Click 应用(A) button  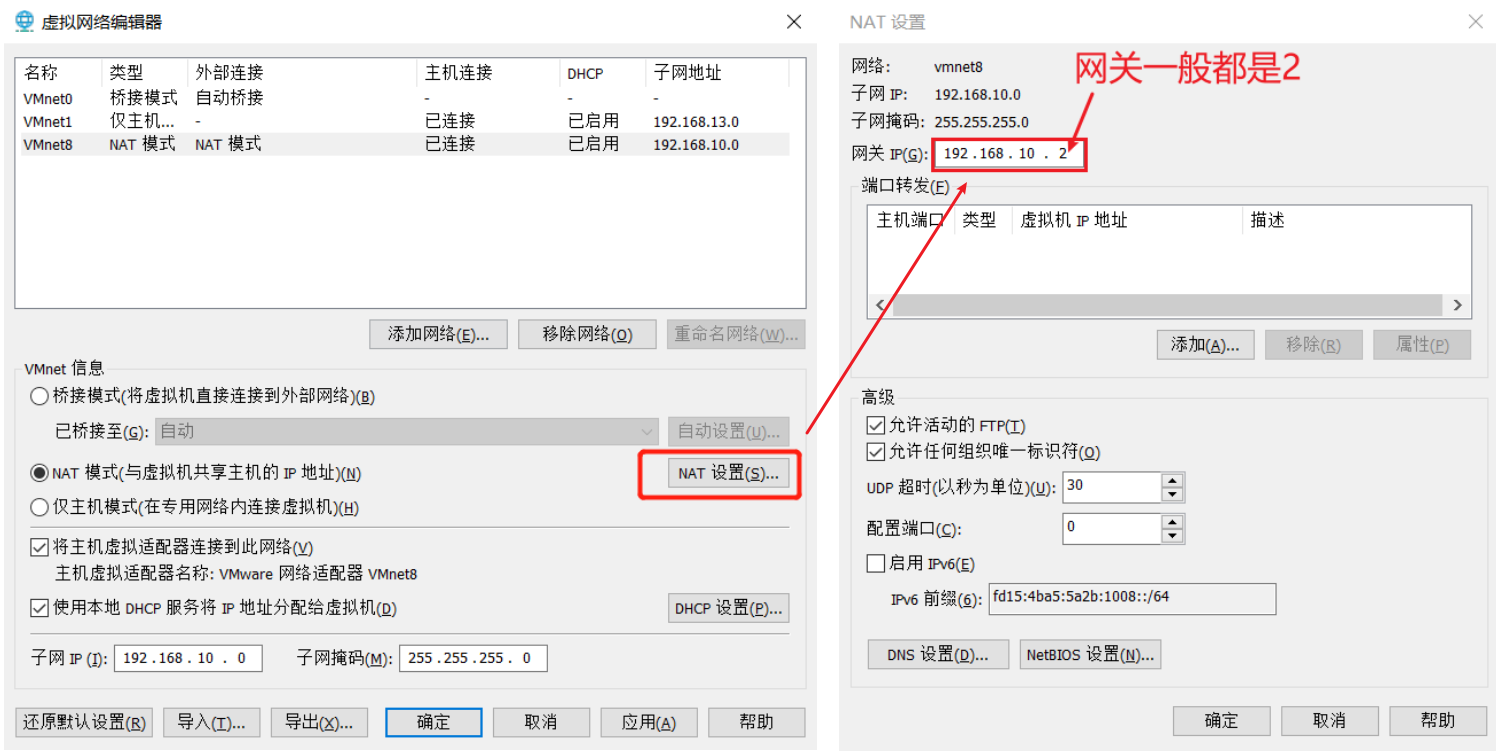pos(649,722)
